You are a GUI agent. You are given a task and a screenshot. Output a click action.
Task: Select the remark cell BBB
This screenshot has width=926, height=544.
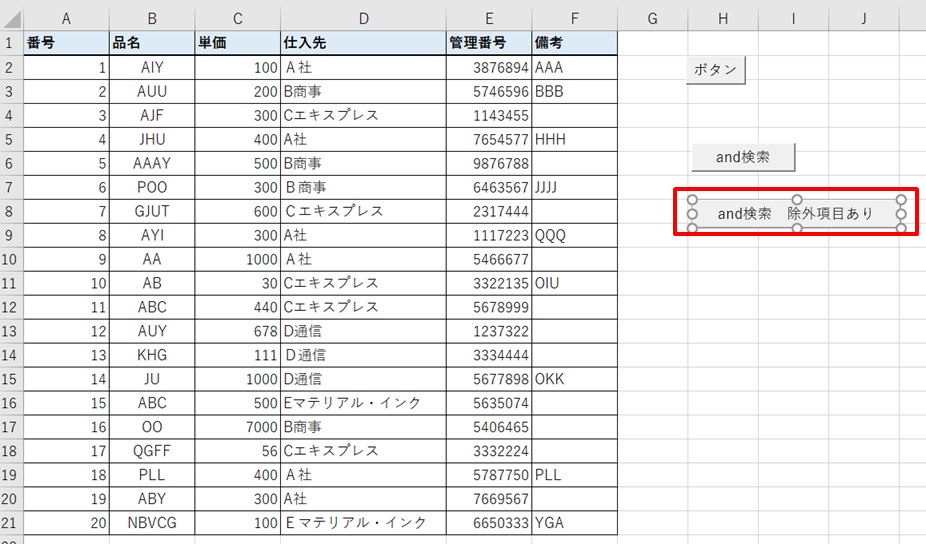pos(575,92)
